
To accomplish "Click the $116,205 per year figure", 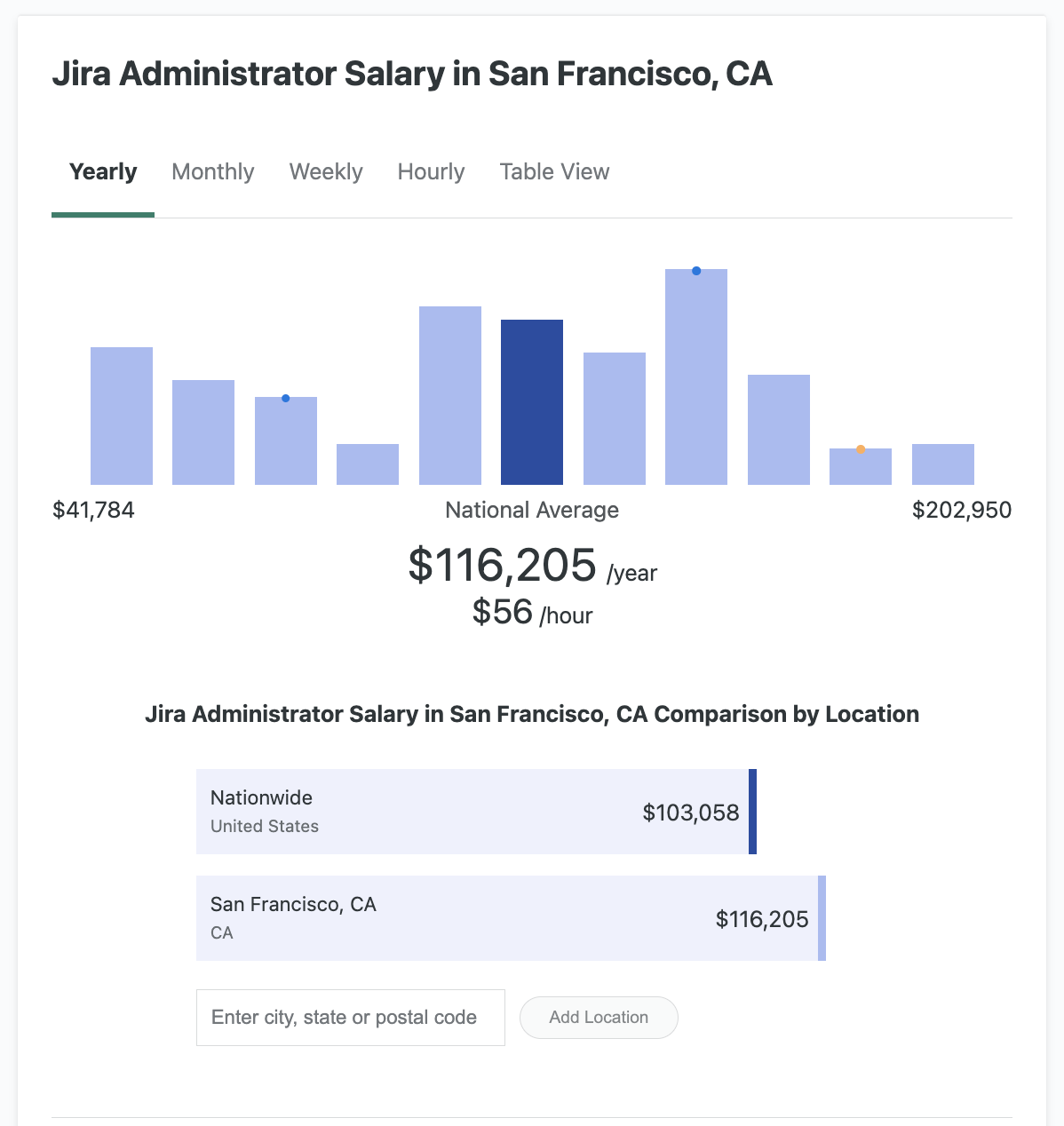I will (502, 565).
